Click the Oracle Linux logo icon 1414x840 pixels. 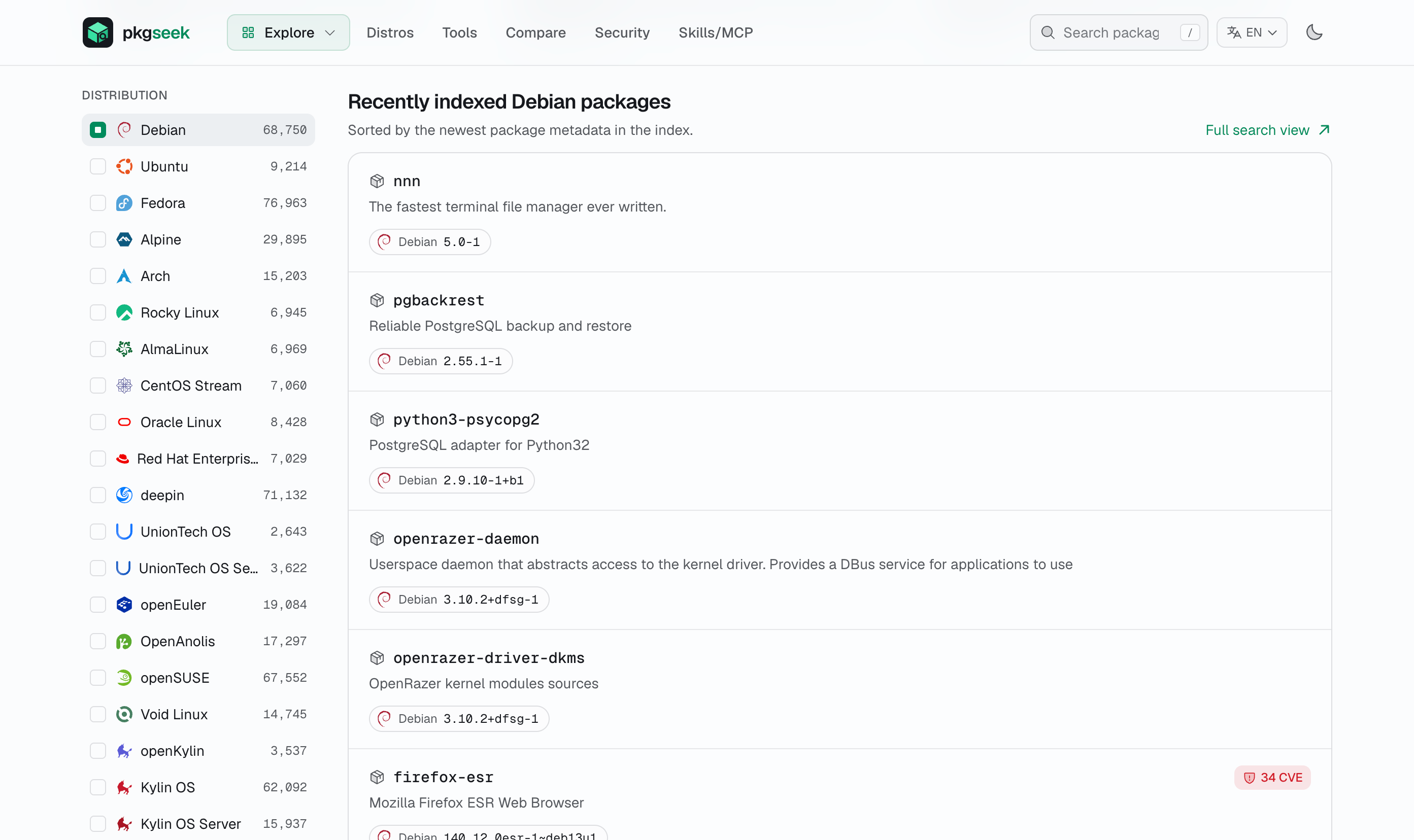pyautogui.click(x=124, y=422)
